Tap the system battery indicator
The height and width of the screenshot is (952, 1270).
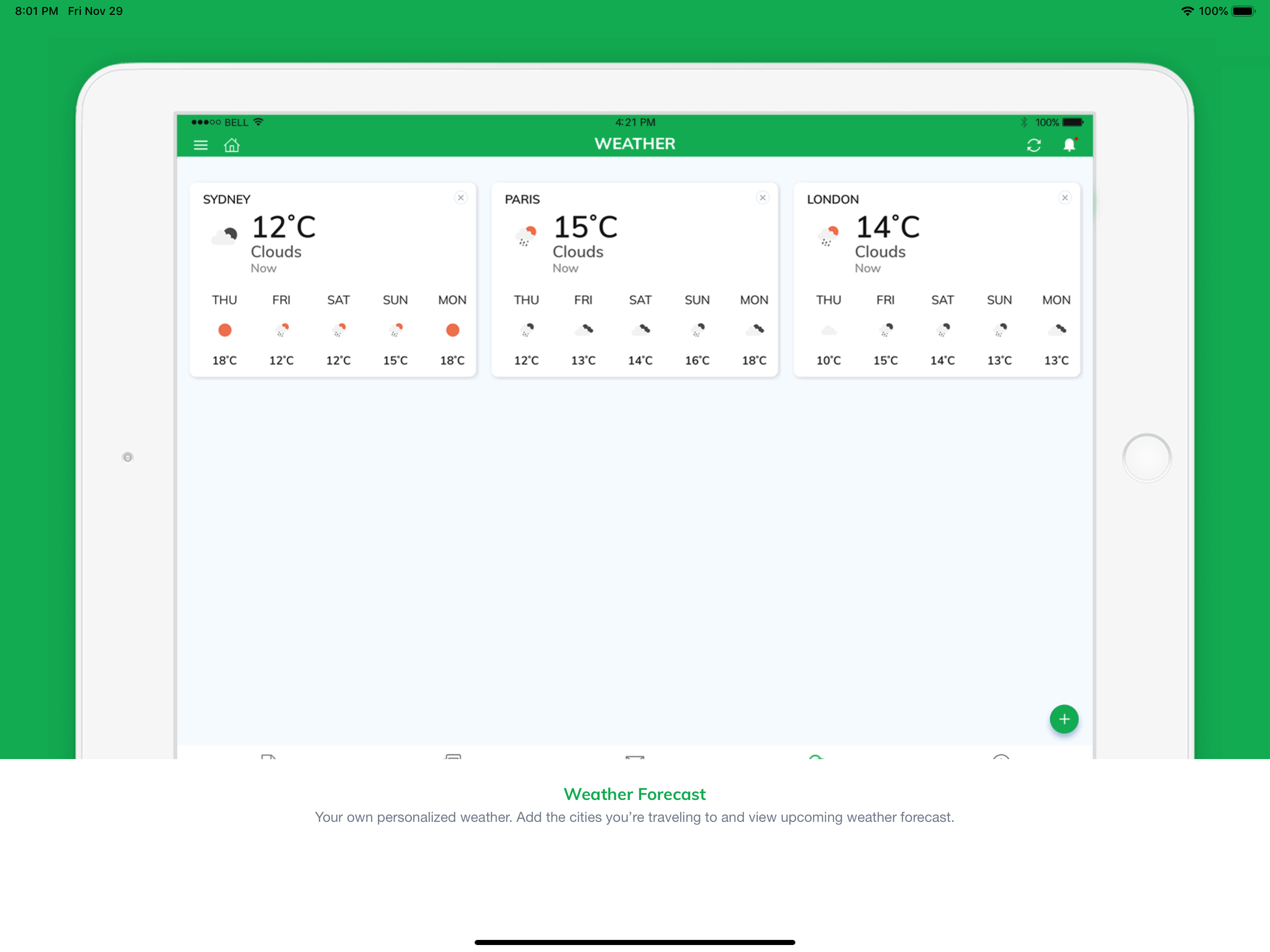(x=1244, y=11)
